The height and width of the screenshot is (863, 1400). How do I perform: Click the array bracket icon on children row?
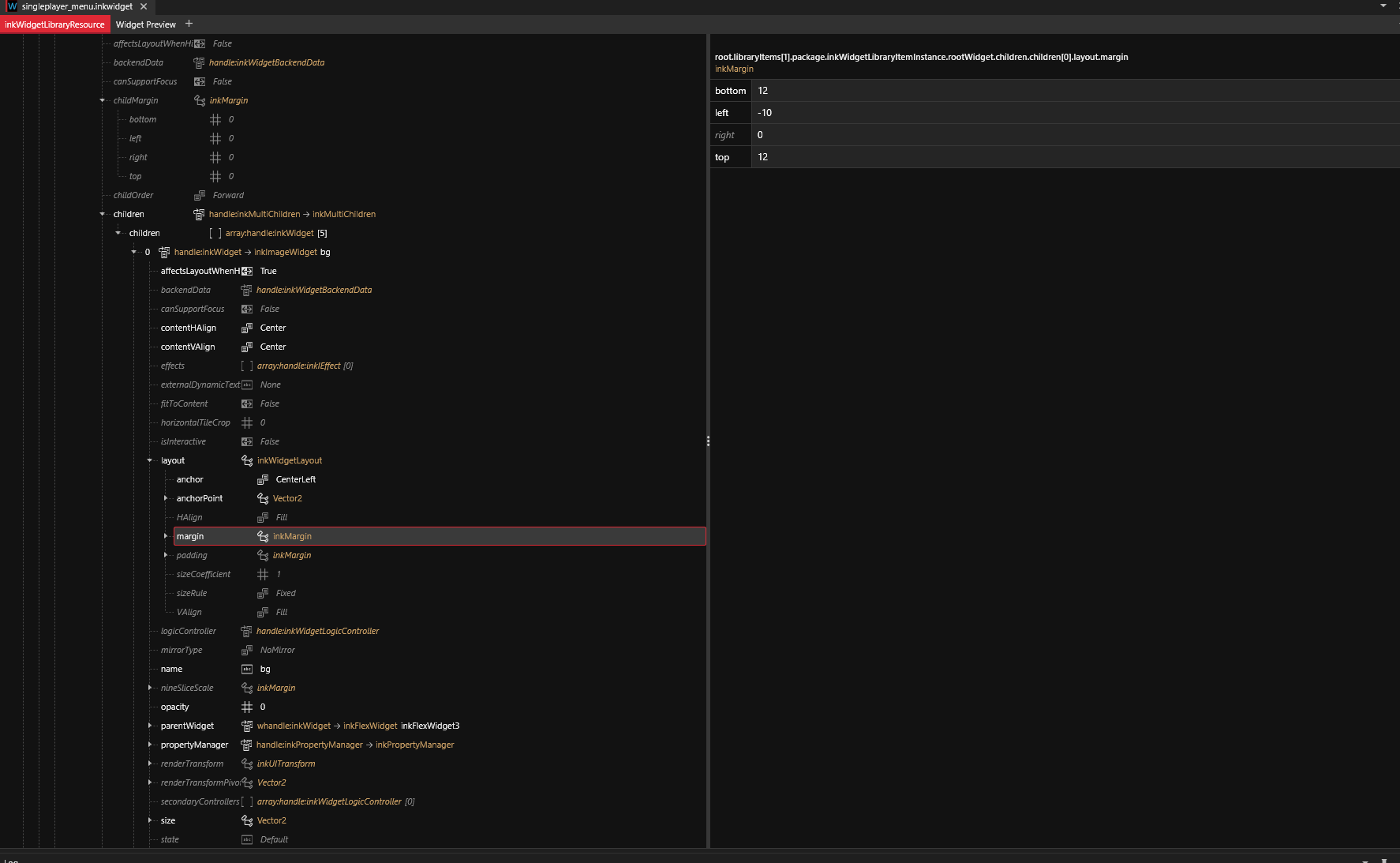[215, 233]
